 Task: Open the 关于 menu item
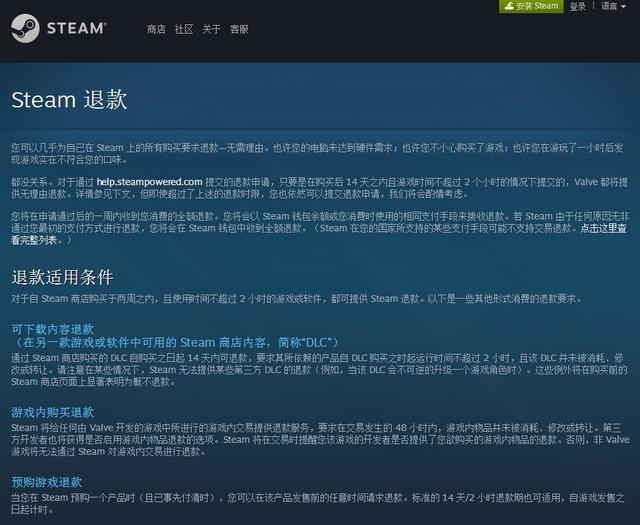click(211, 29)
